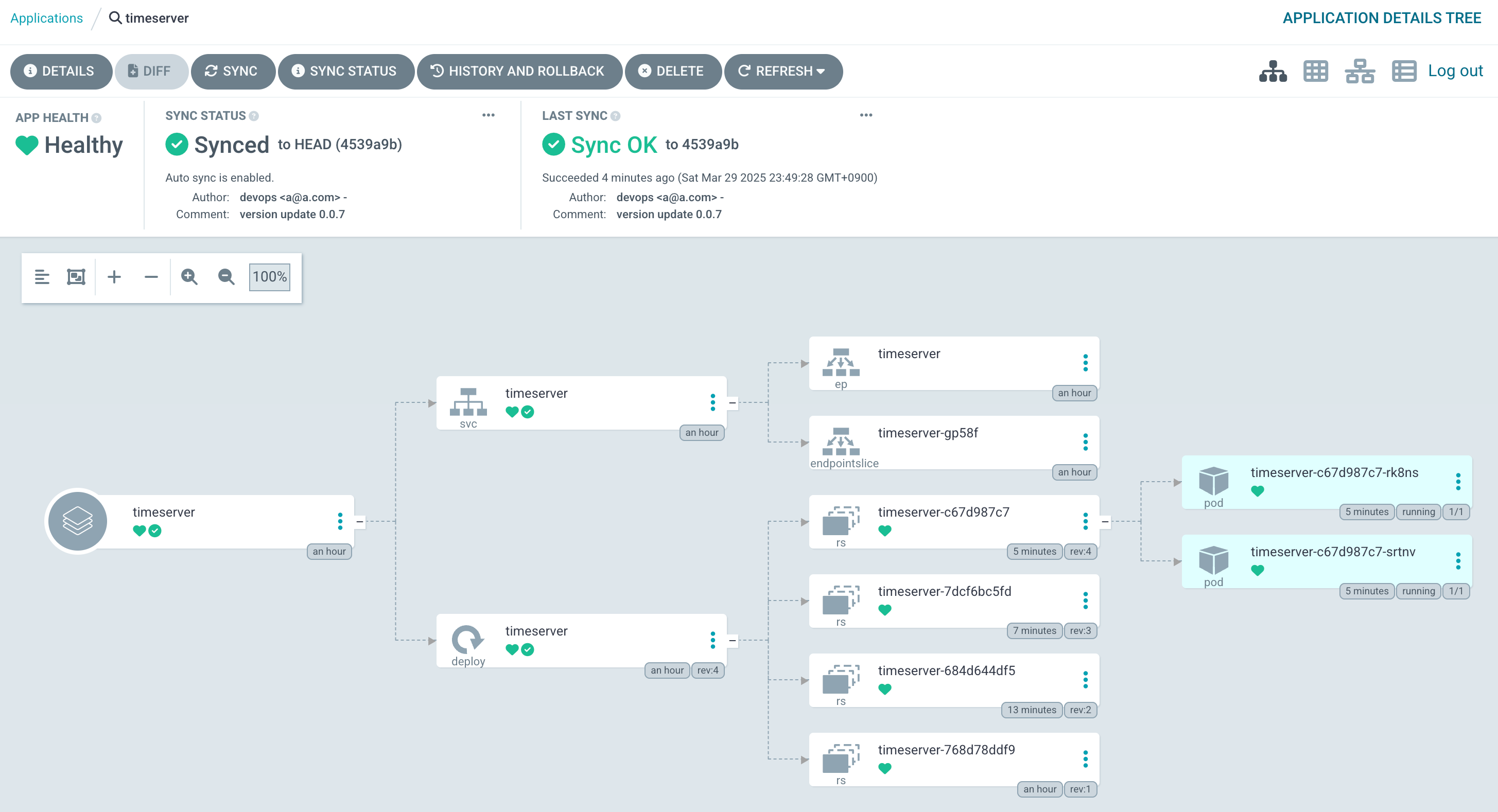
Task: Collapse children of the timeserver svc node
Action: pos(733,403)
